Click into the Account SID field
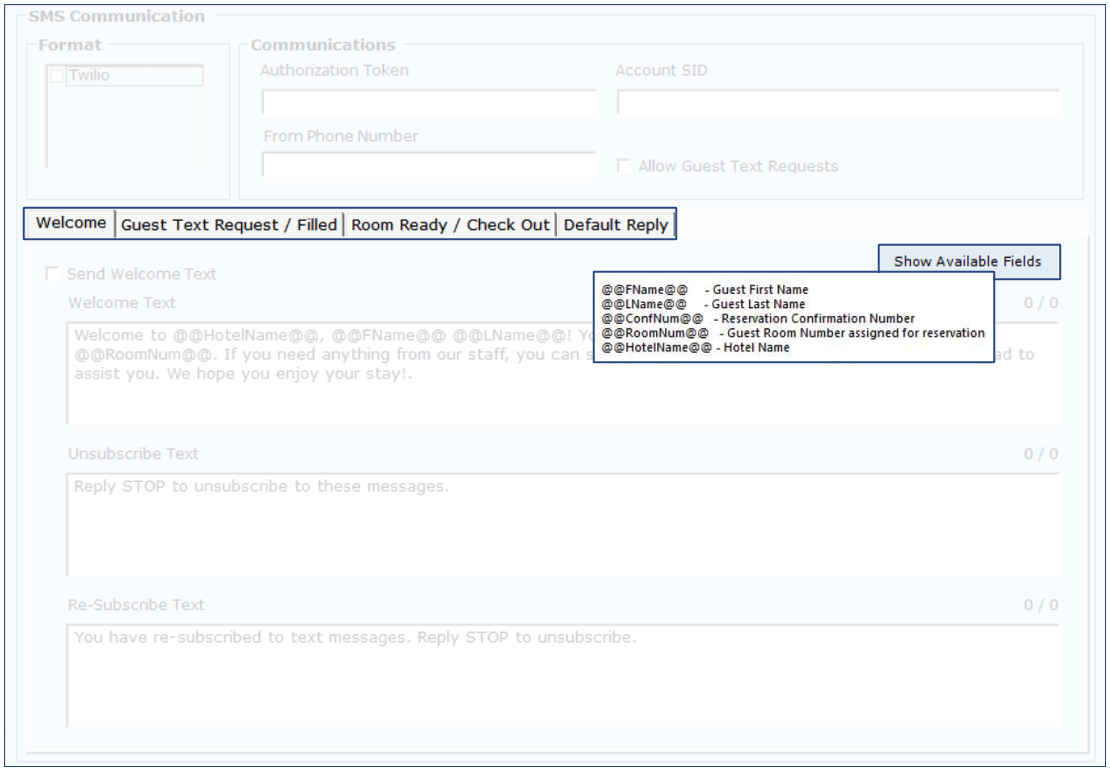 tap(837, 103)
